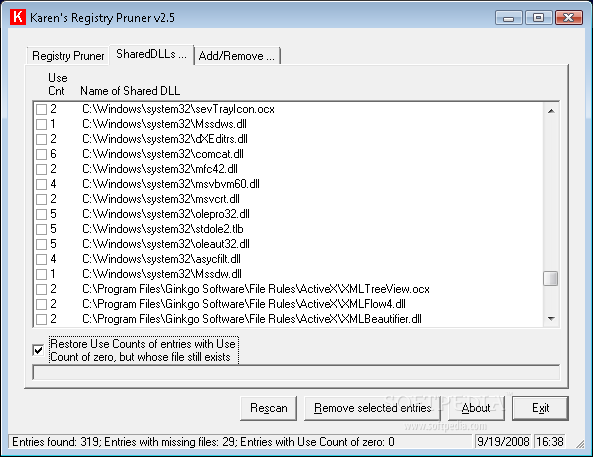Select the XMLFlow4.dll checkbox

click(x=41, y=304)
